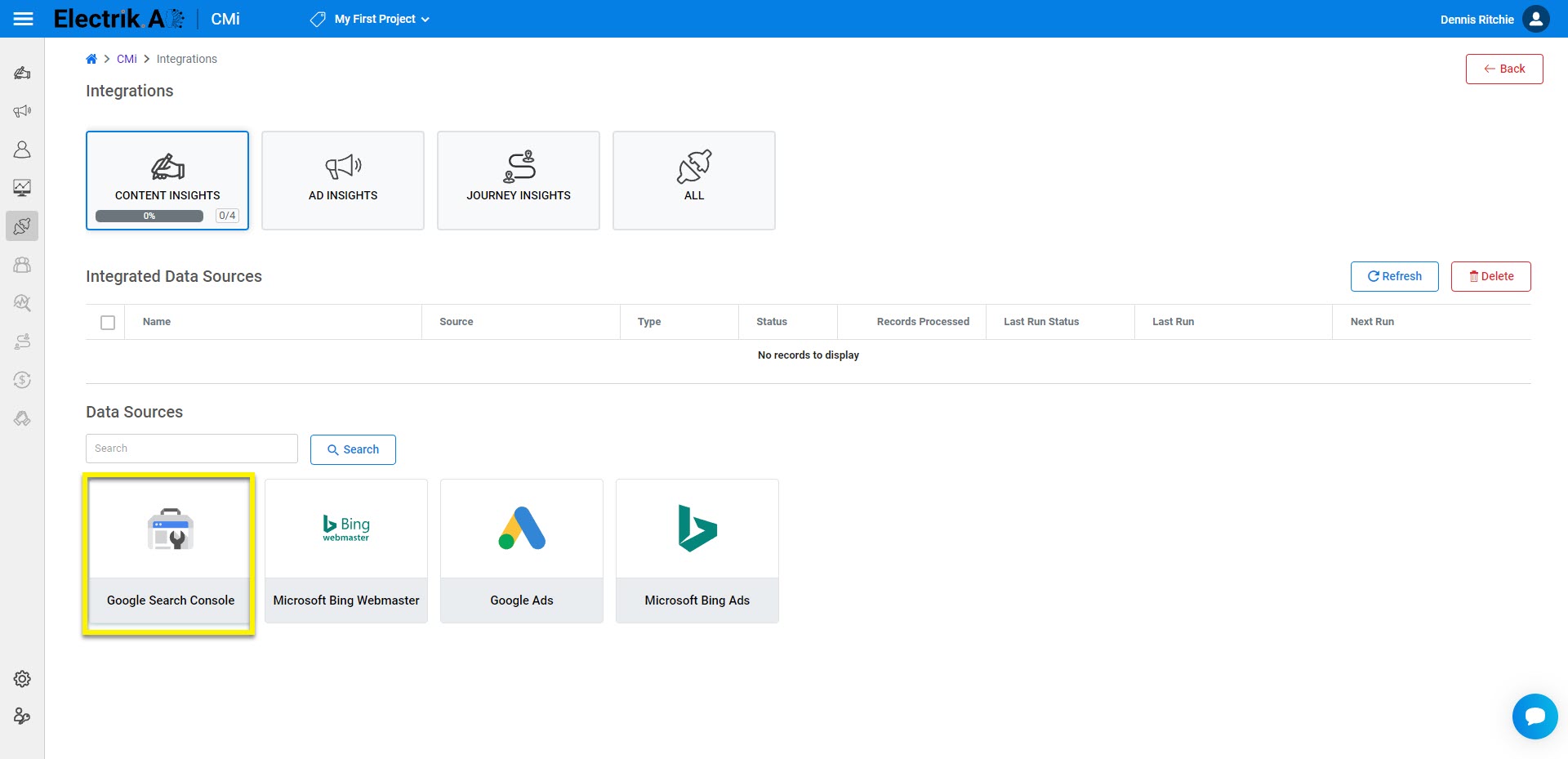Open Ad Insights from the sidebar megaphone icon
The width and height of the screenshot is (1568, 759).
22,110
